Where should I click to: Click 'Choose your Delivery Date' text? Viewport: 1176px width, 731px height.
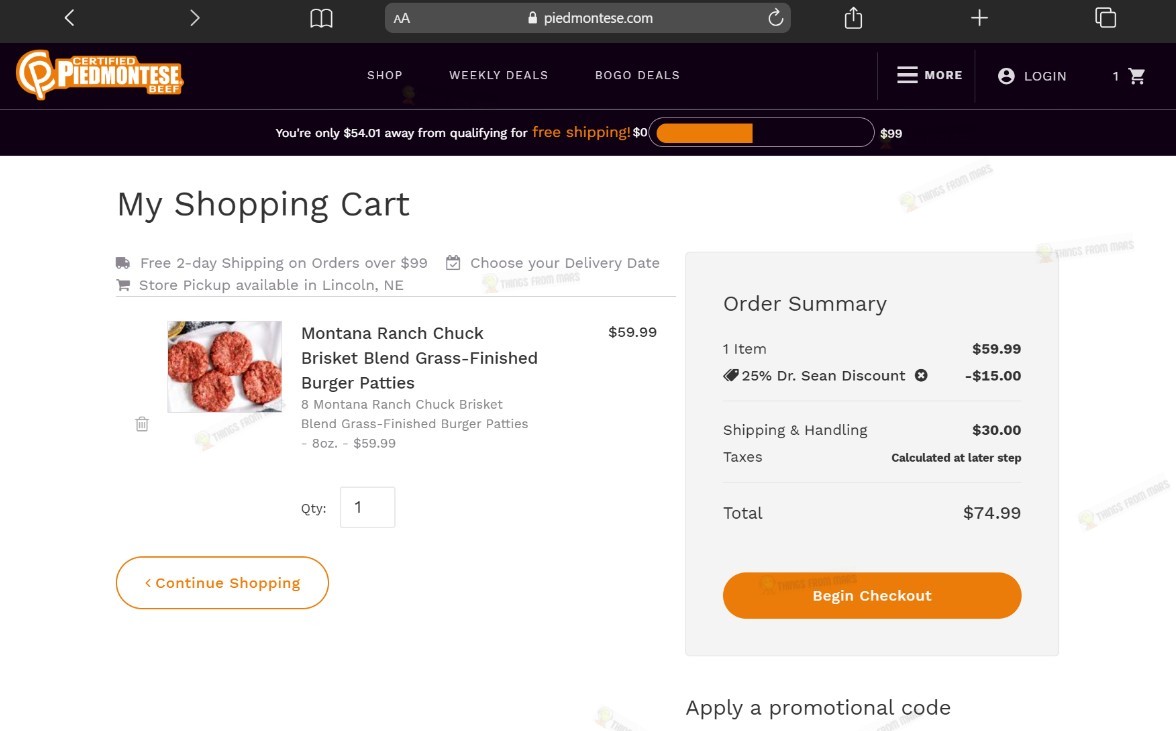[565, 262]
